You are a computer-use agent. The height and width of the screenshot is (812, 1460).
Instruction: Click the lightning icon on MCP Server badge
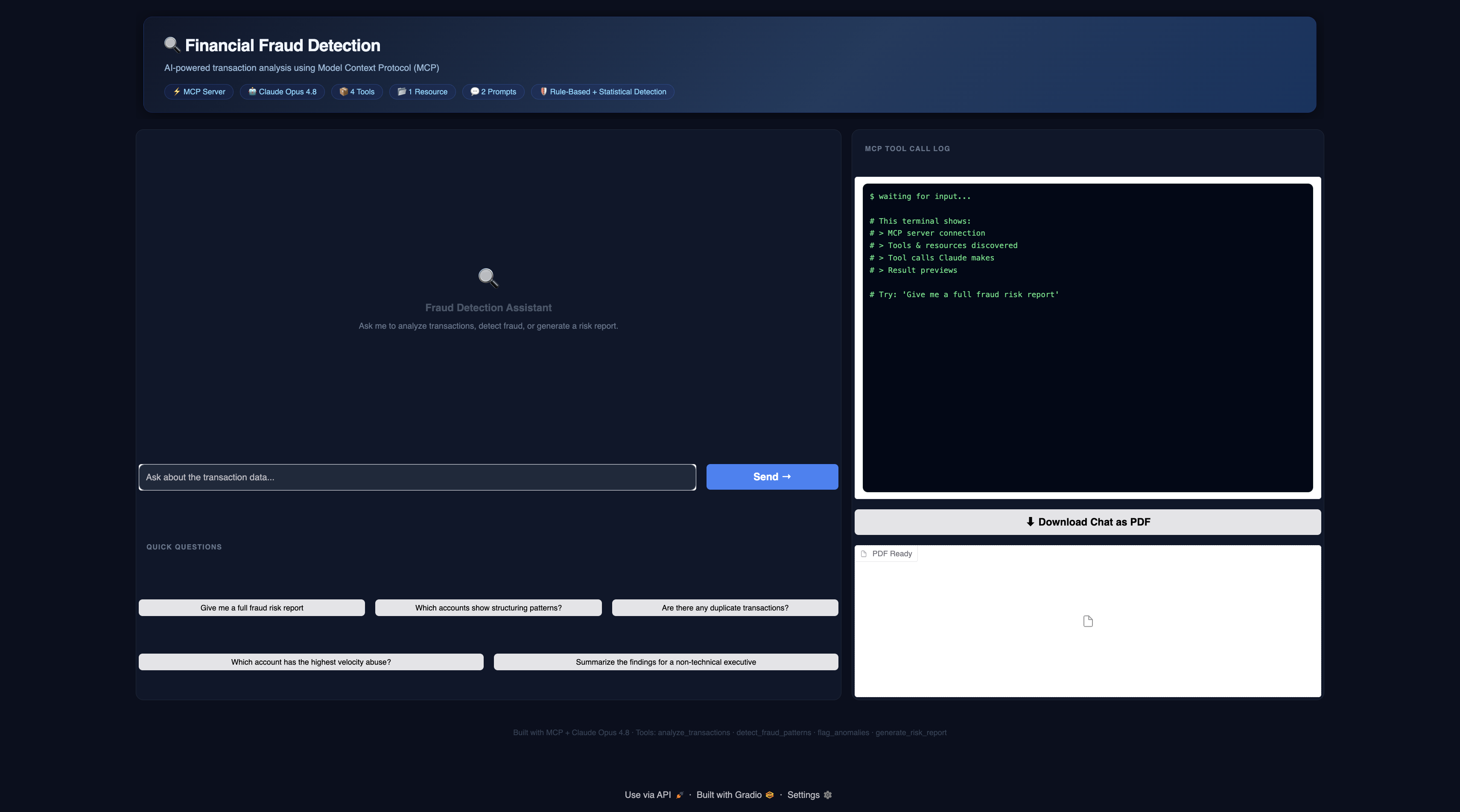(177, 91)
